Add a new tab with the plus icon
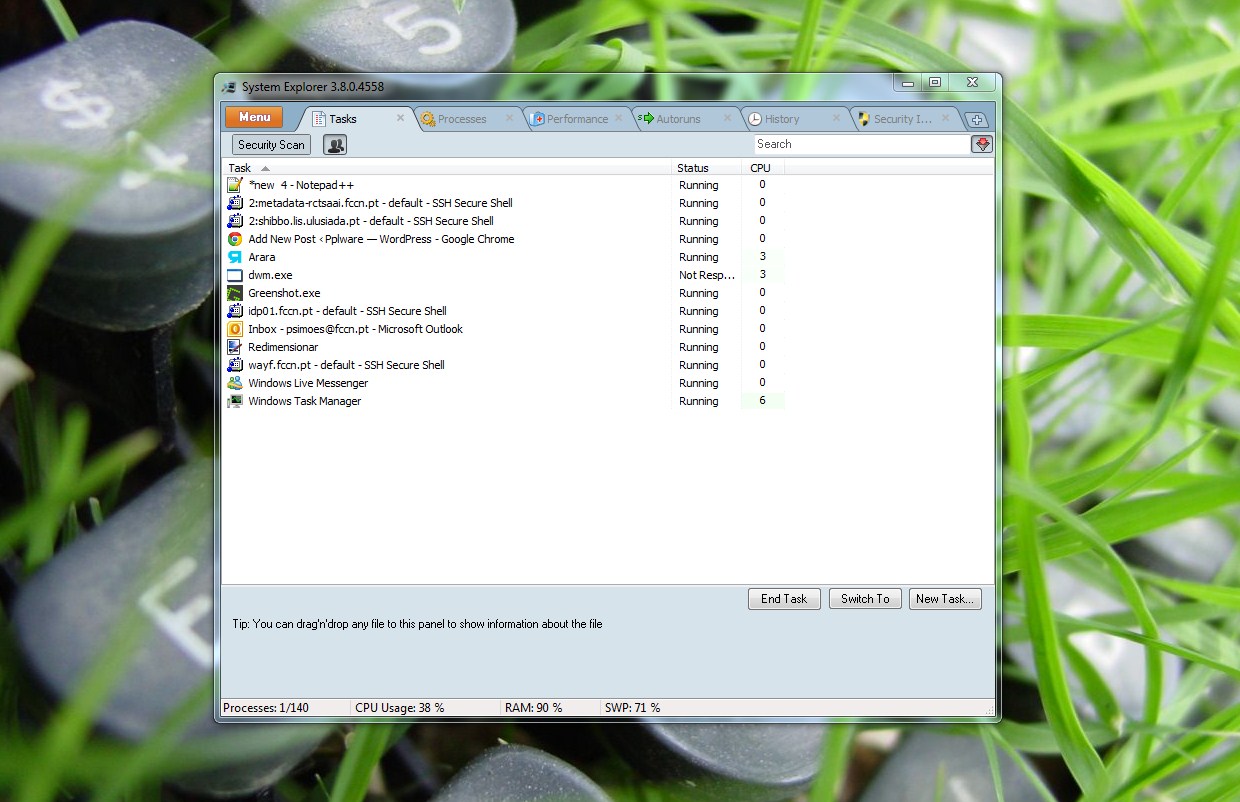1240x802 pixels. point(977,120)
